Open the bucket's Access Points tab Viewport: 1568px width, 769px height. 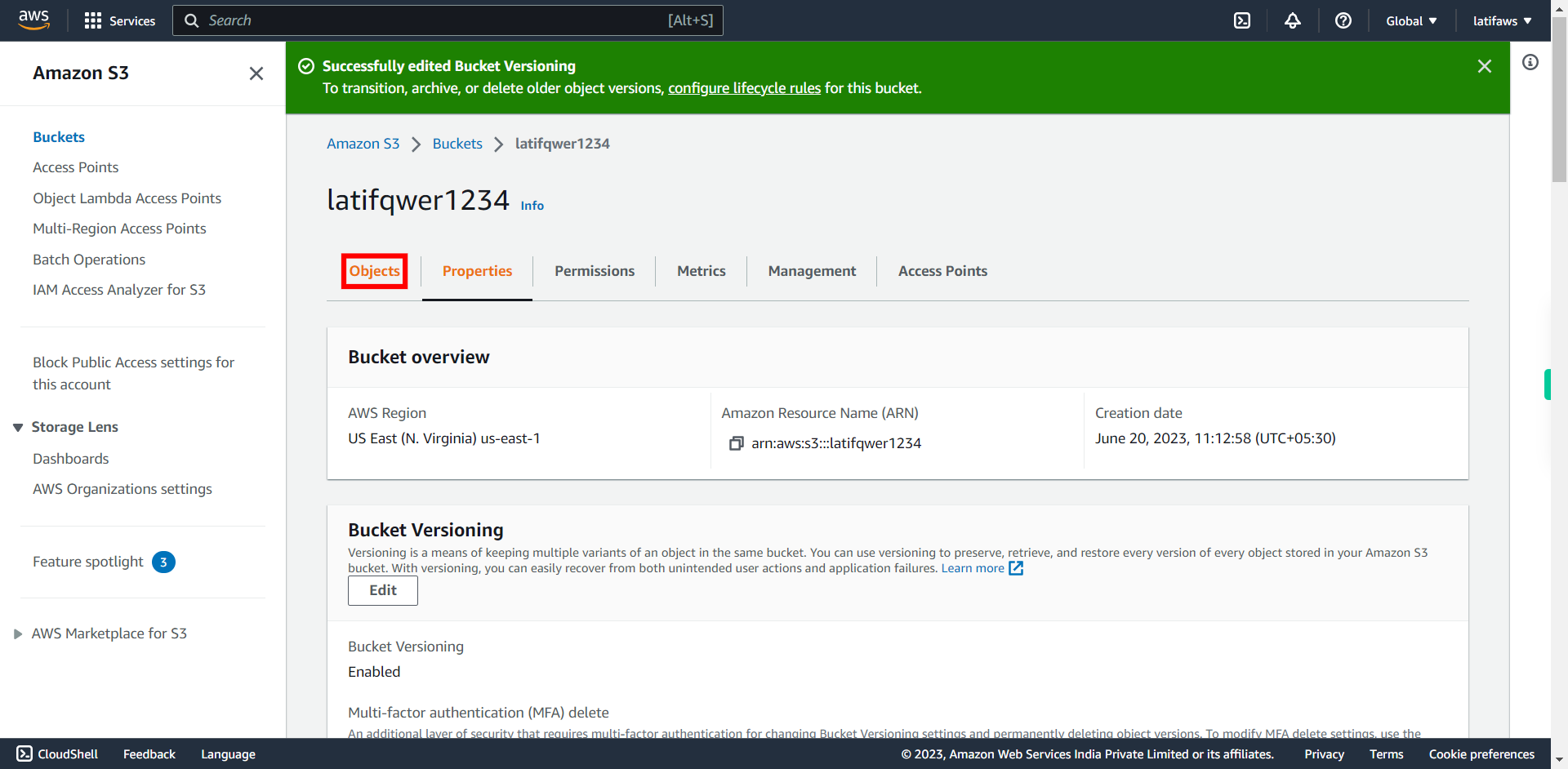pos(942,271)
